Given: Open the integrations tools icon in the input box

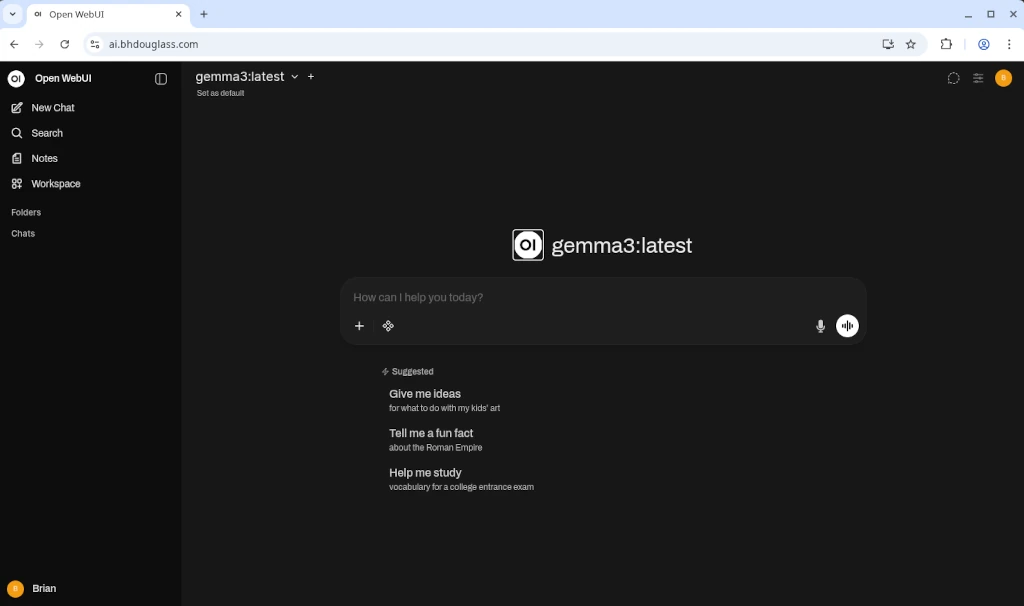Looking at the screenshot, I should 388,326.
